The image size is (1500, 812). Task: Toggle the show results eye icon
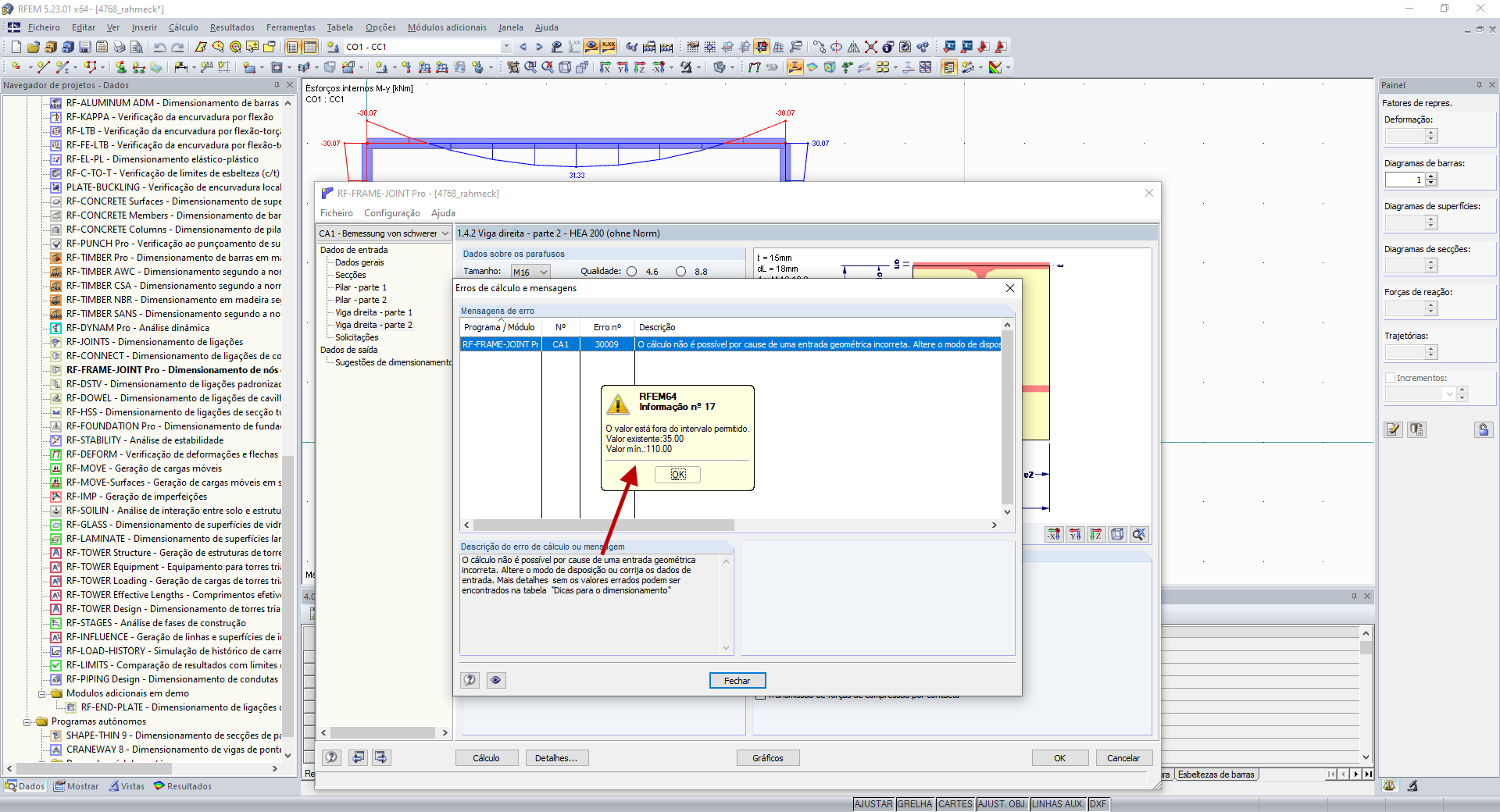pos(591,47)
